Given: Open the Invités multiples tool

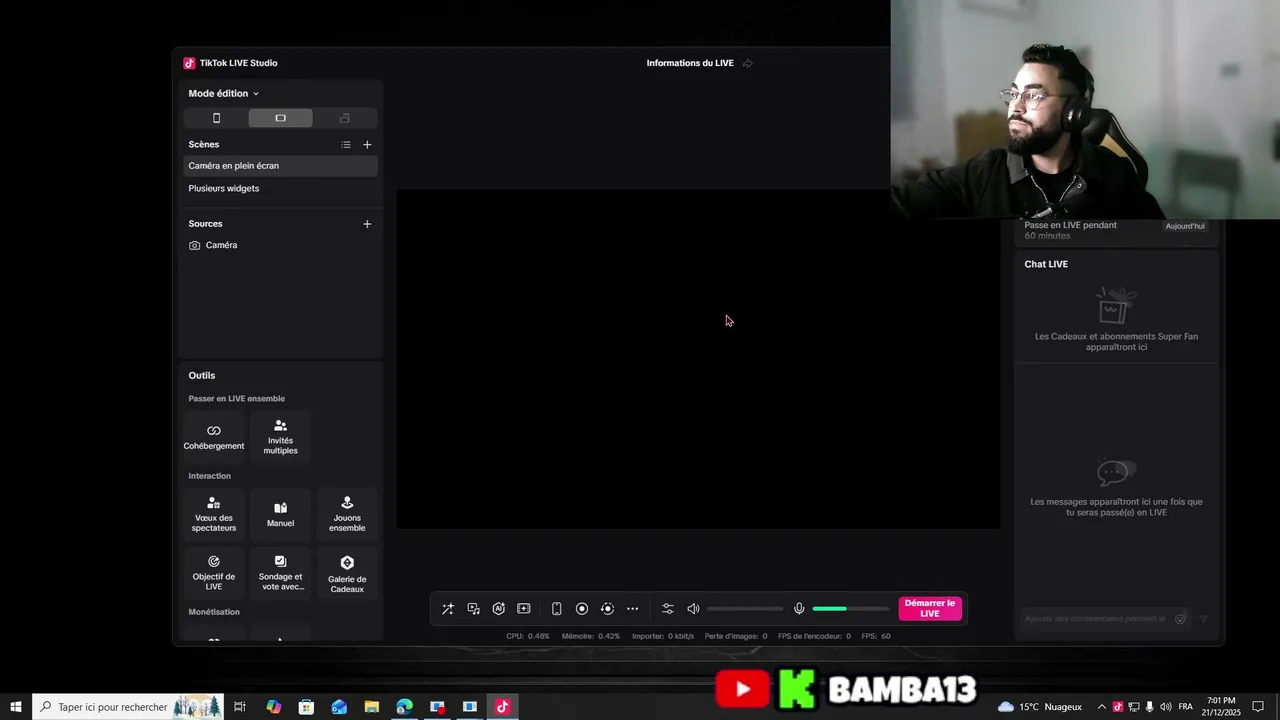Looking at the screenshot, I should point(280,437).
